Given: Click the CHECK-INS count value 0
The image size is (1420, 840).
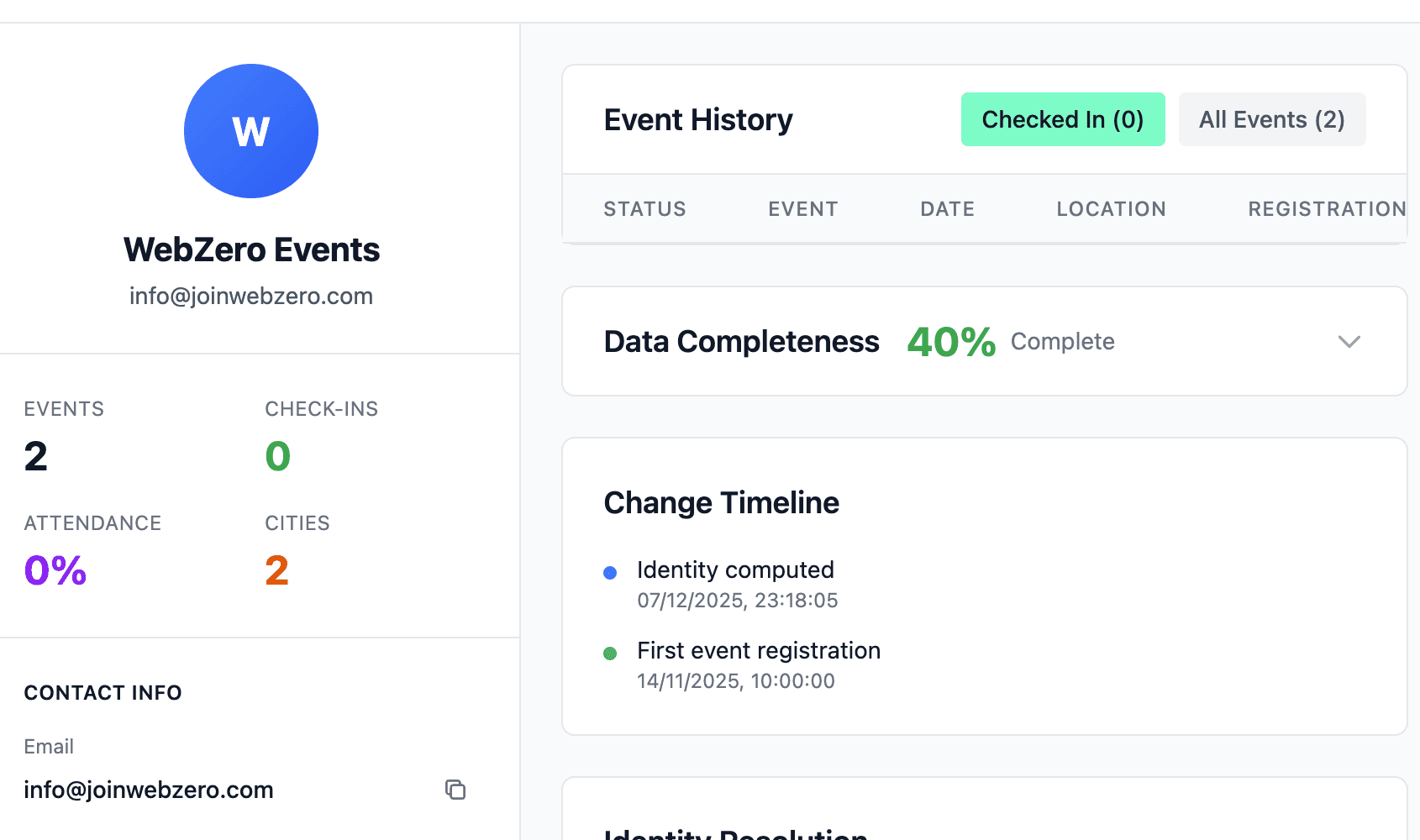Looking at the screenshot, I should pyautogui.click(x=278, y=456).
